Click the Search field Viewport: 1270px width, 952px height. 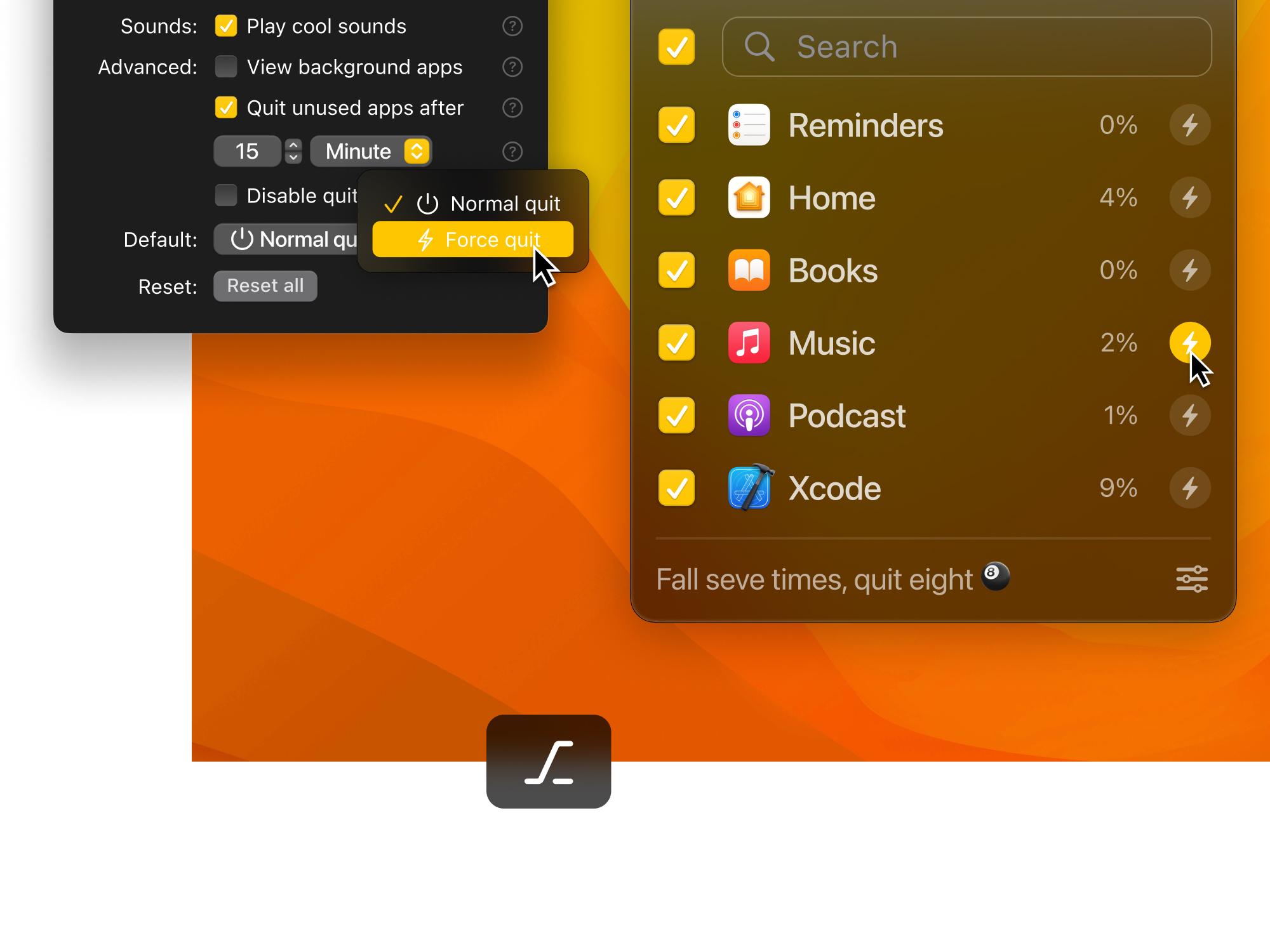click(966, 47)
